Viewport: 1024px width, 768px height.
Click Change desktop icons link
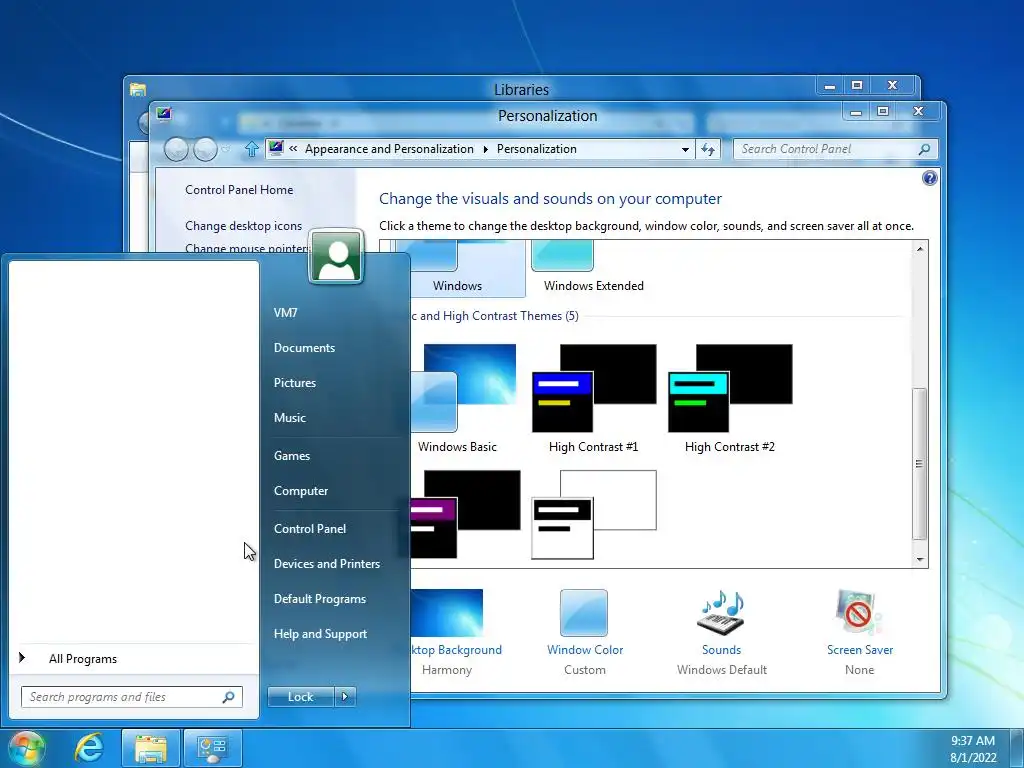tap(244, 225)
